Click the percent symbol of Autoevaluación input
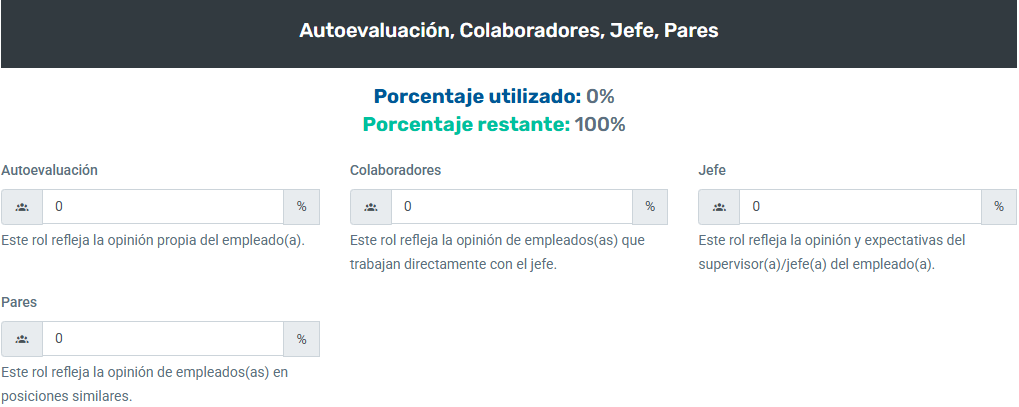The height and width of the screenshot is (407, 1019). (302, 207)
